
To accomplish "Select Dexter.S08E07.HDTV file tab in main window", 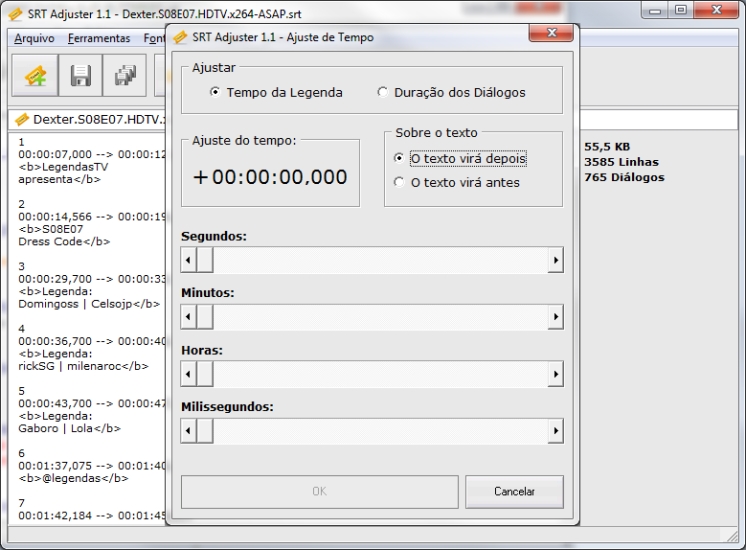I will [90, 119].
